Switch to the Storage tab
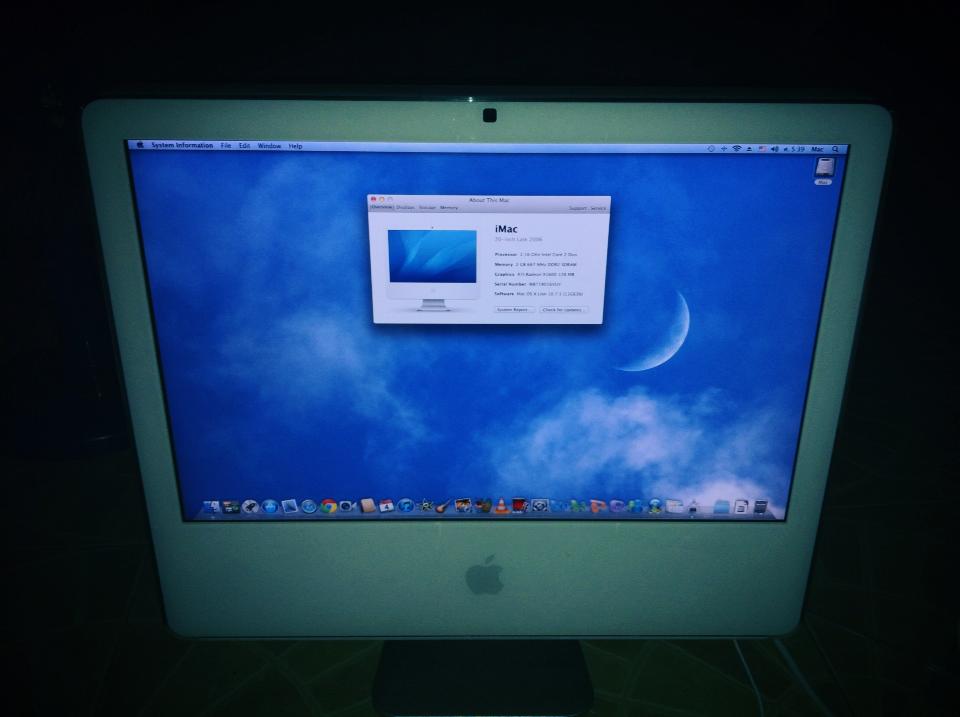Viewport: 960px width, 717px height. click(x=427, y=208)
